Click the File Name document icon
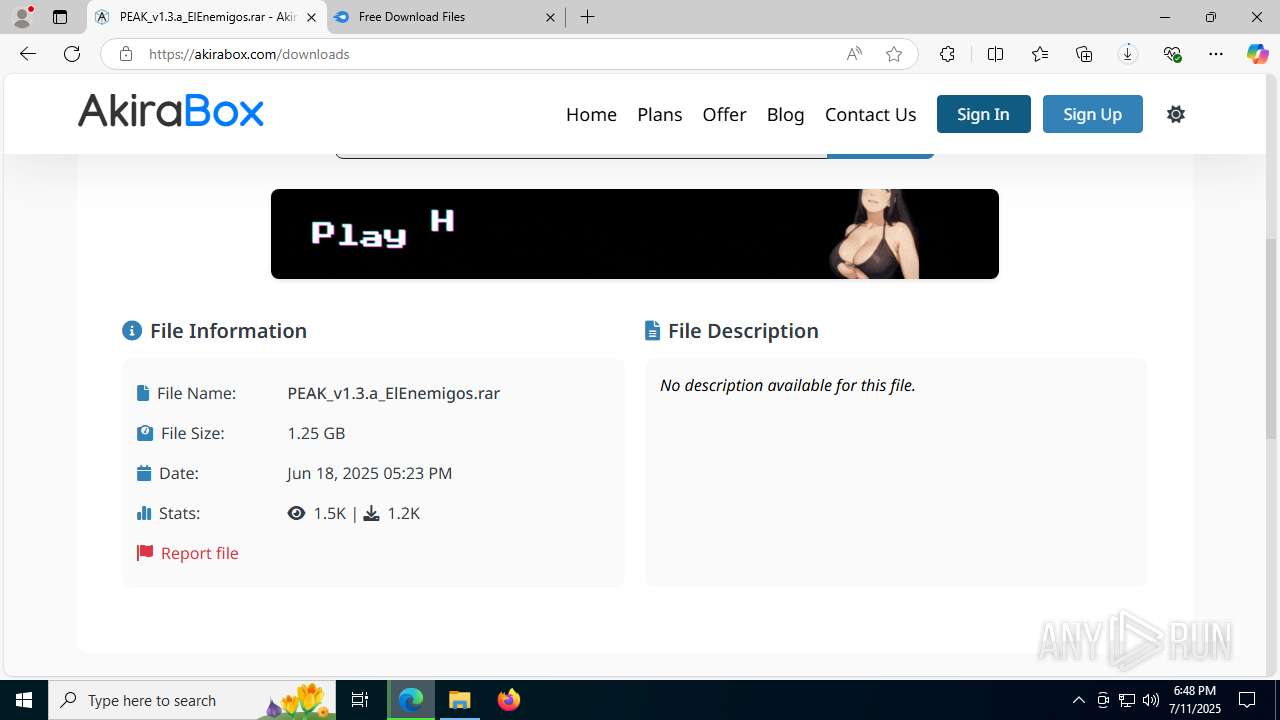This screenshot has height=720, width=1280. [x=143, y=393]
